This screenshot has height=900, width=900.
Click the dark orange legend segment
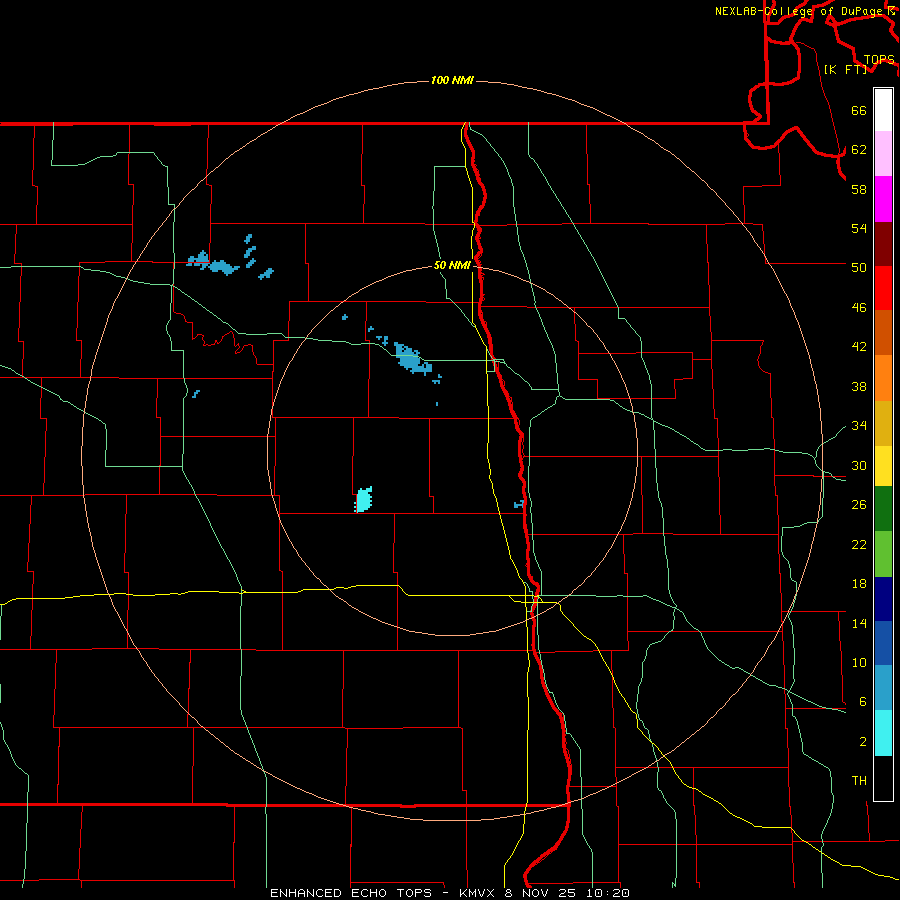883,332
